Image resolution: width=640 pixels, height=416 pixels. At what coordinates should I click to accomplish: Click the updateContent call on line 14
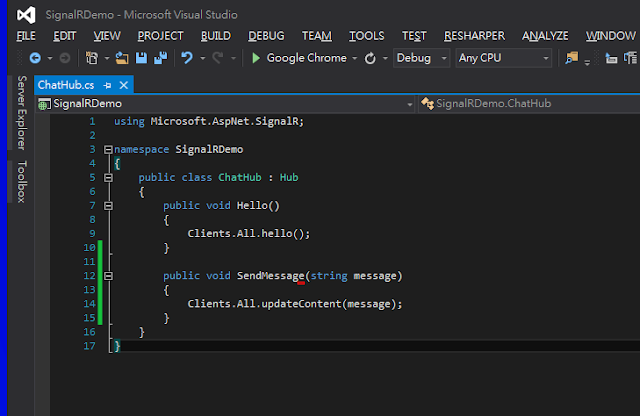pos(301,304)
